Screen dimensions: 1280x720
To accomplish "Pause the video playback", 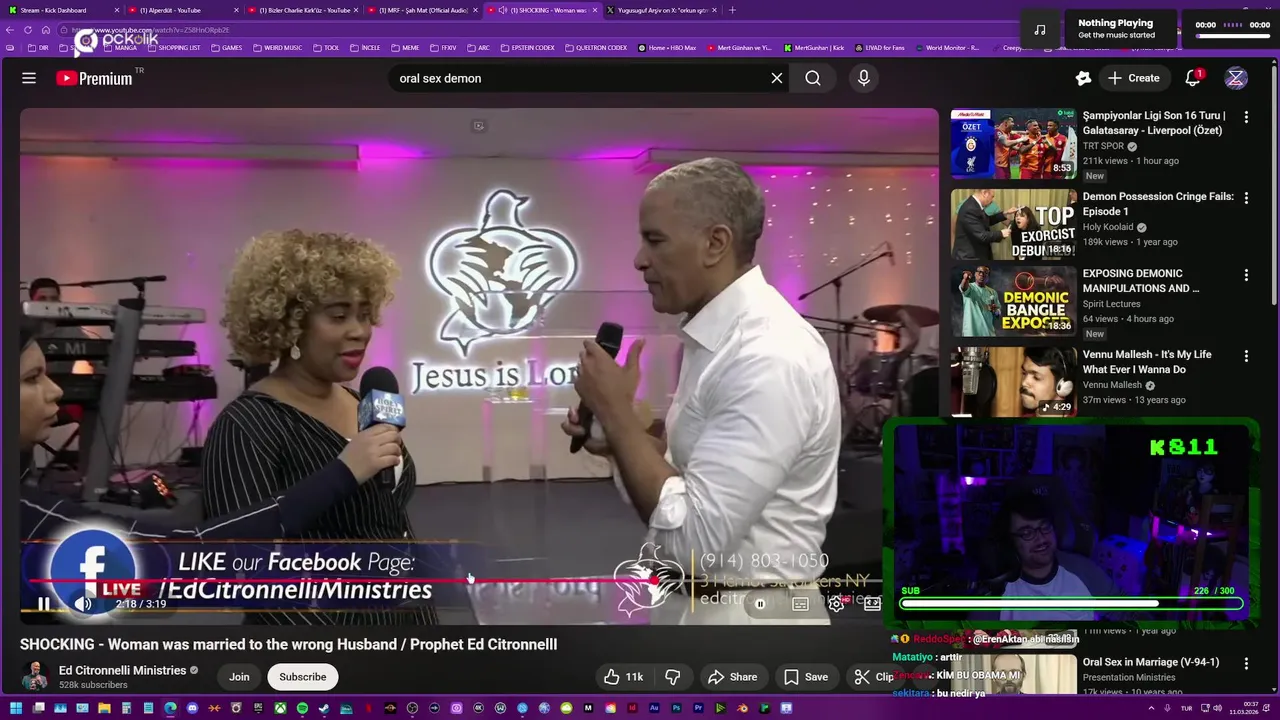I will (44, 604).
